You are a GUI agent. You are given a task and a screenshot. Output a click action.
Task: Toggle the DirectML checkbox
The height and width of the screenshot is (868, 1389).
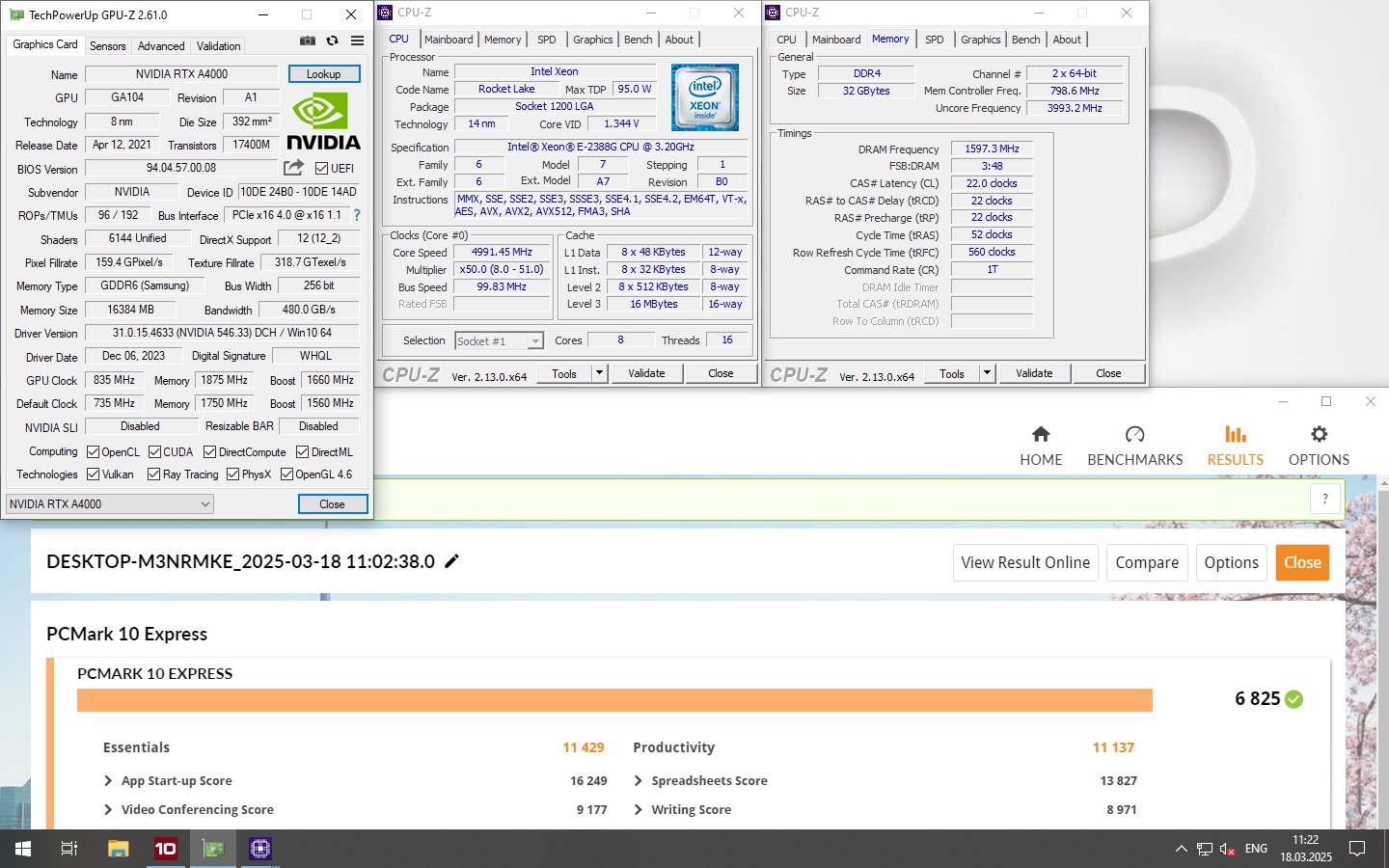302,451
